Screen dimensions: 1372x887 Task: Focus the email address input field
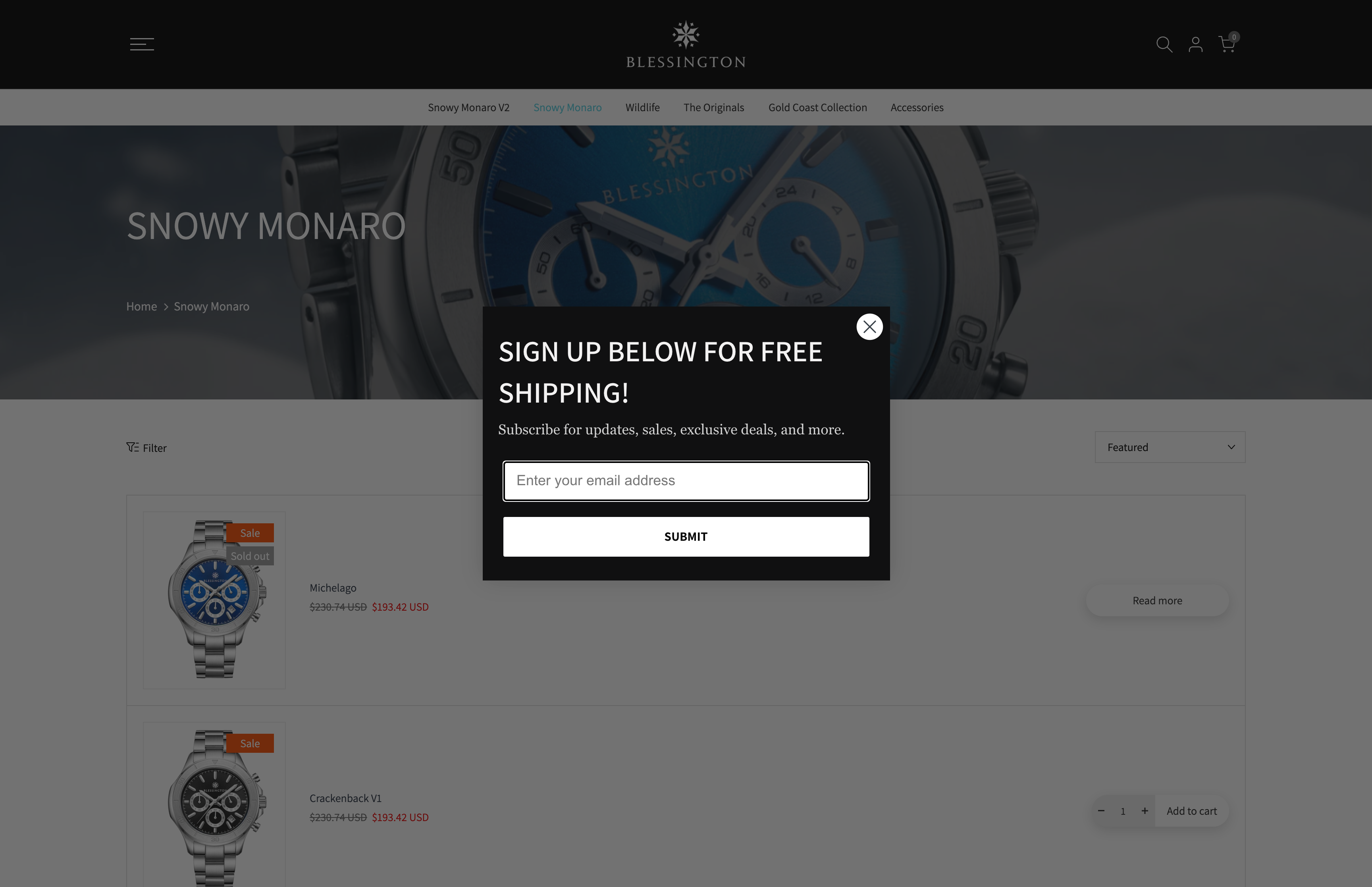pos(686,481)
